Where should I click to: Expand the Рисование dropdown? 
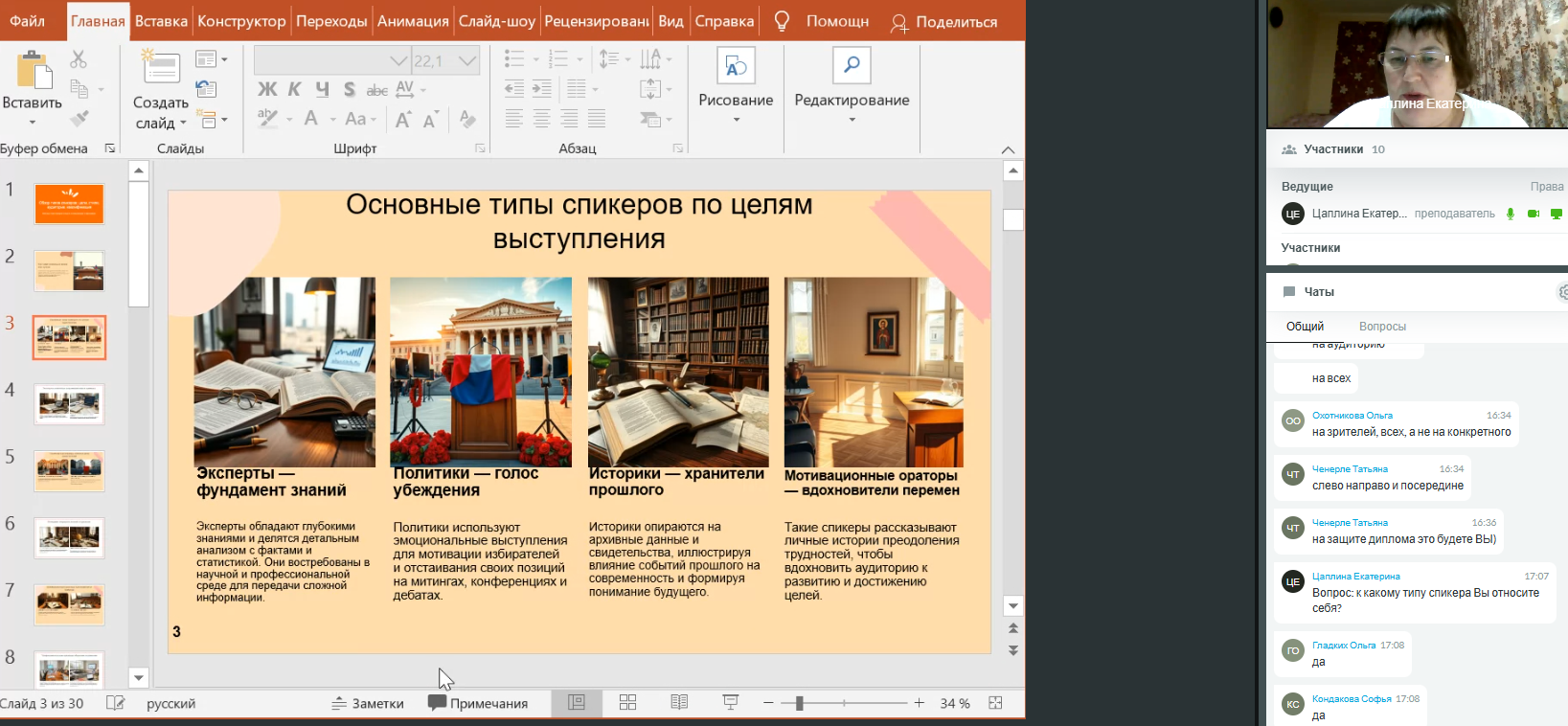coord(736,120)
